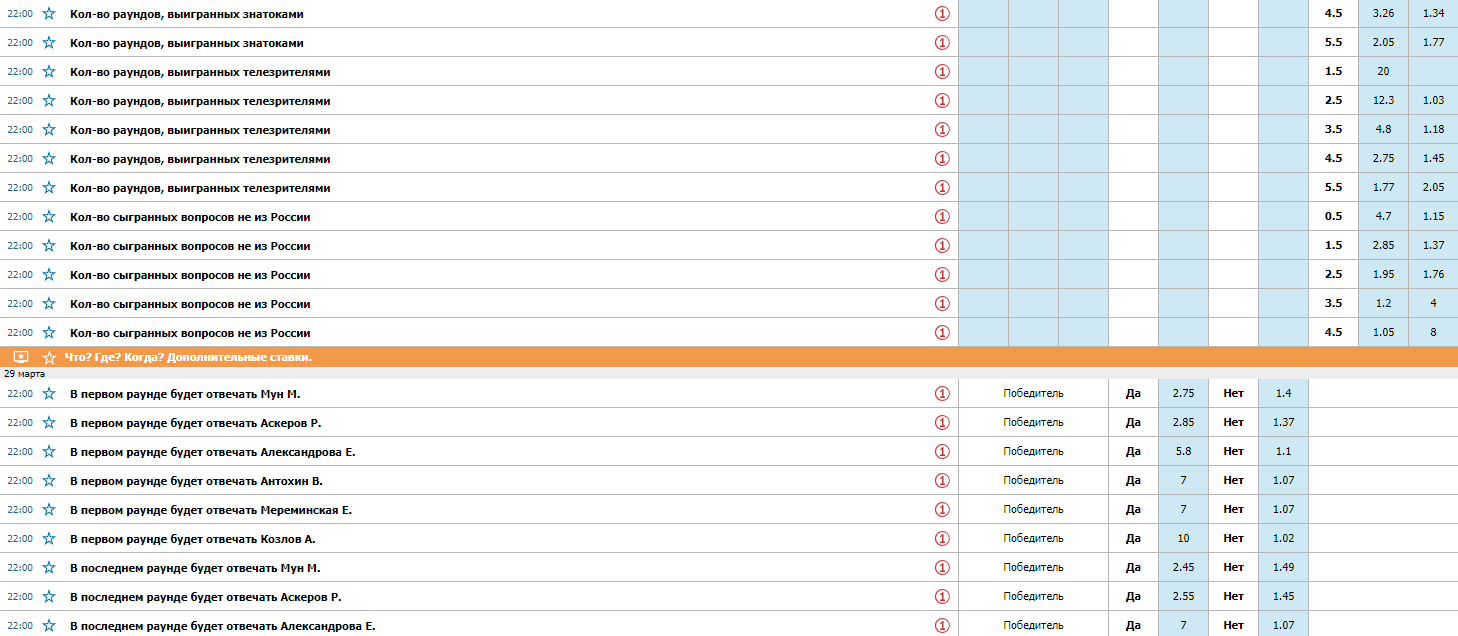Open event В последнем раунде будет отвечать Аскеров Р.
The image size is (1458, 636).
[x=206, y=597]
